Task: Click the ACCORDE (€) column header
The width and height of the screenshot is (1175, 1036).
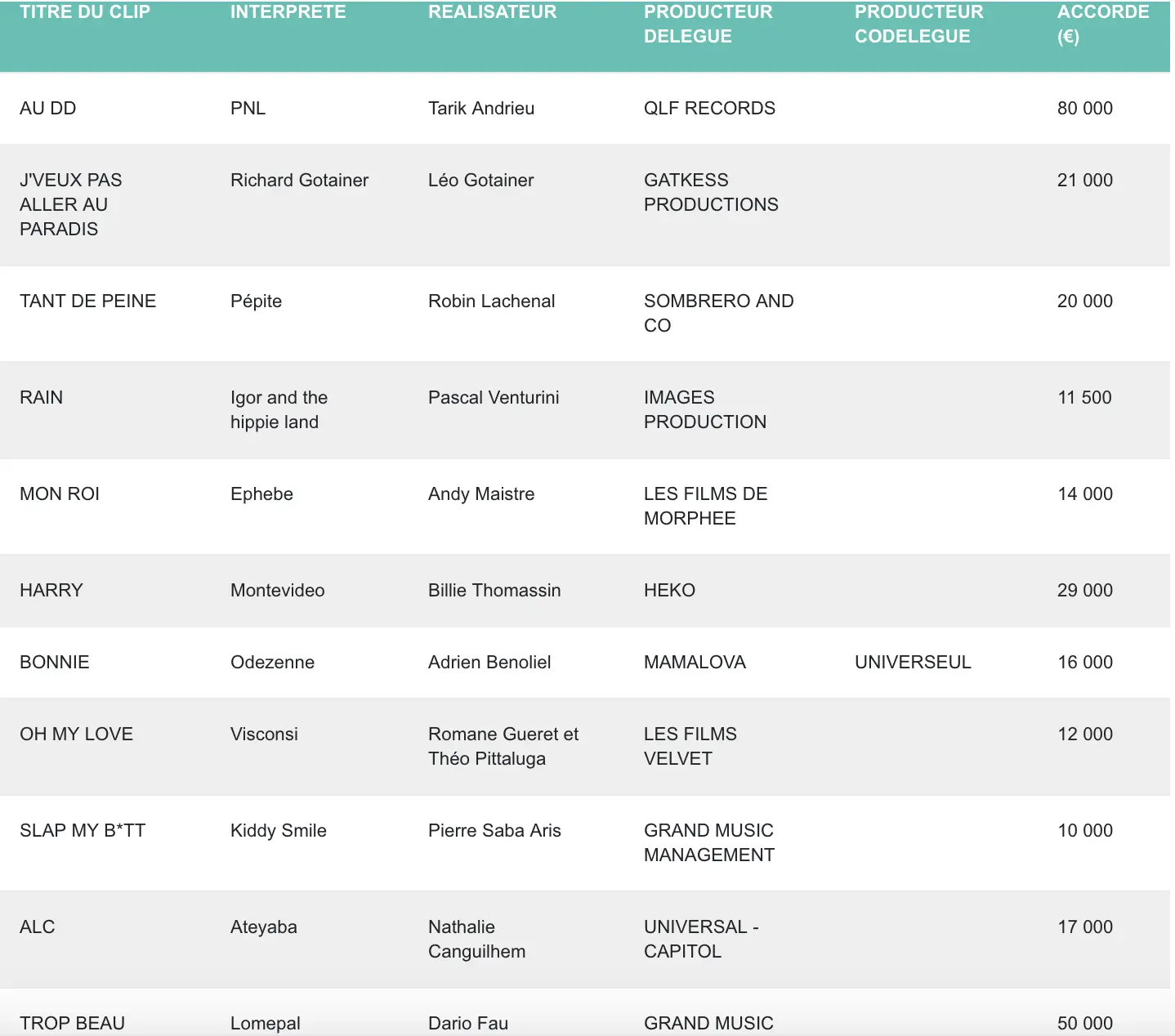Action: click(x=1102, y=25)
